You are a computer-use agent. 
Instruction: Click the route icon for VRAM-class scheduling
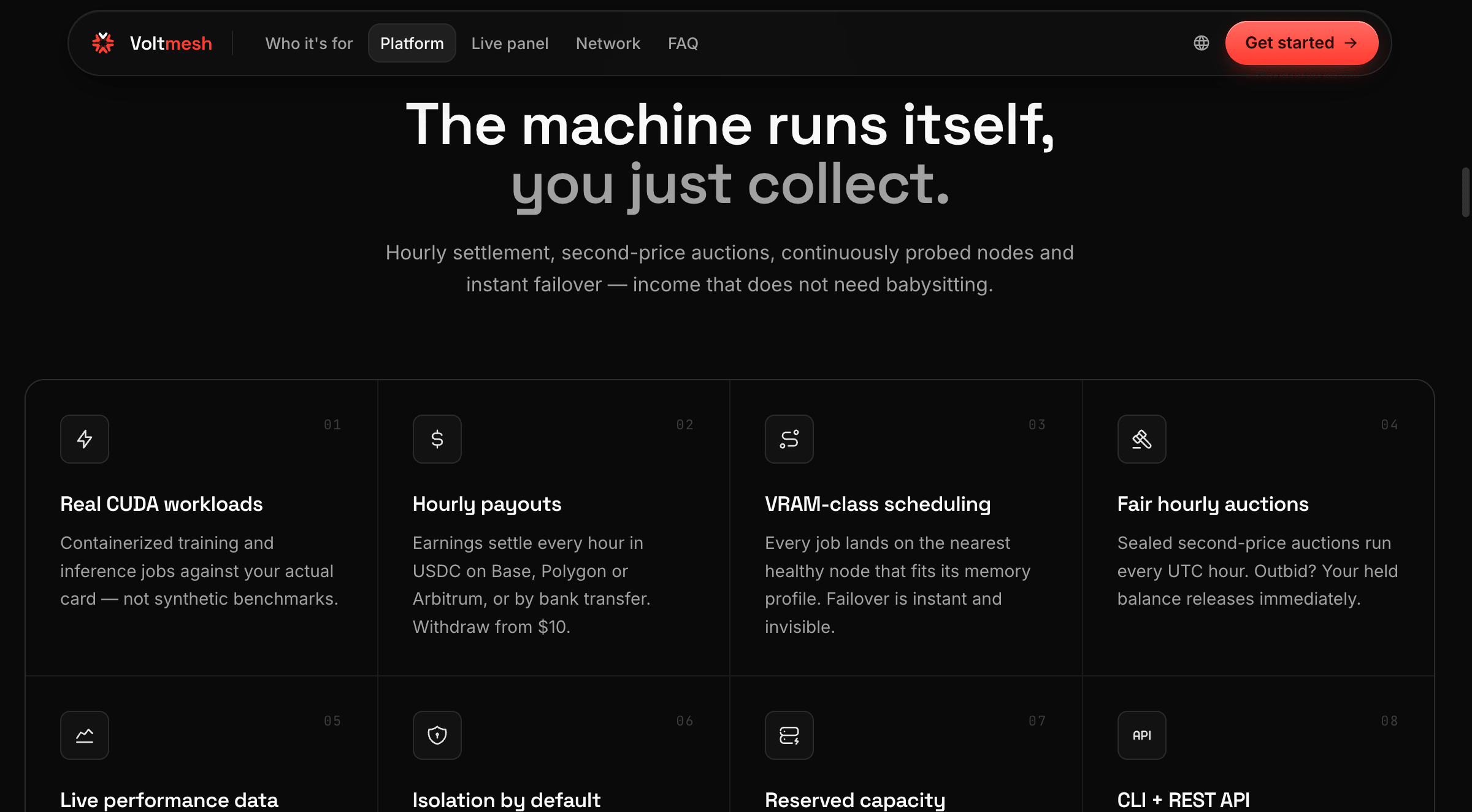(x=789, y=439)
